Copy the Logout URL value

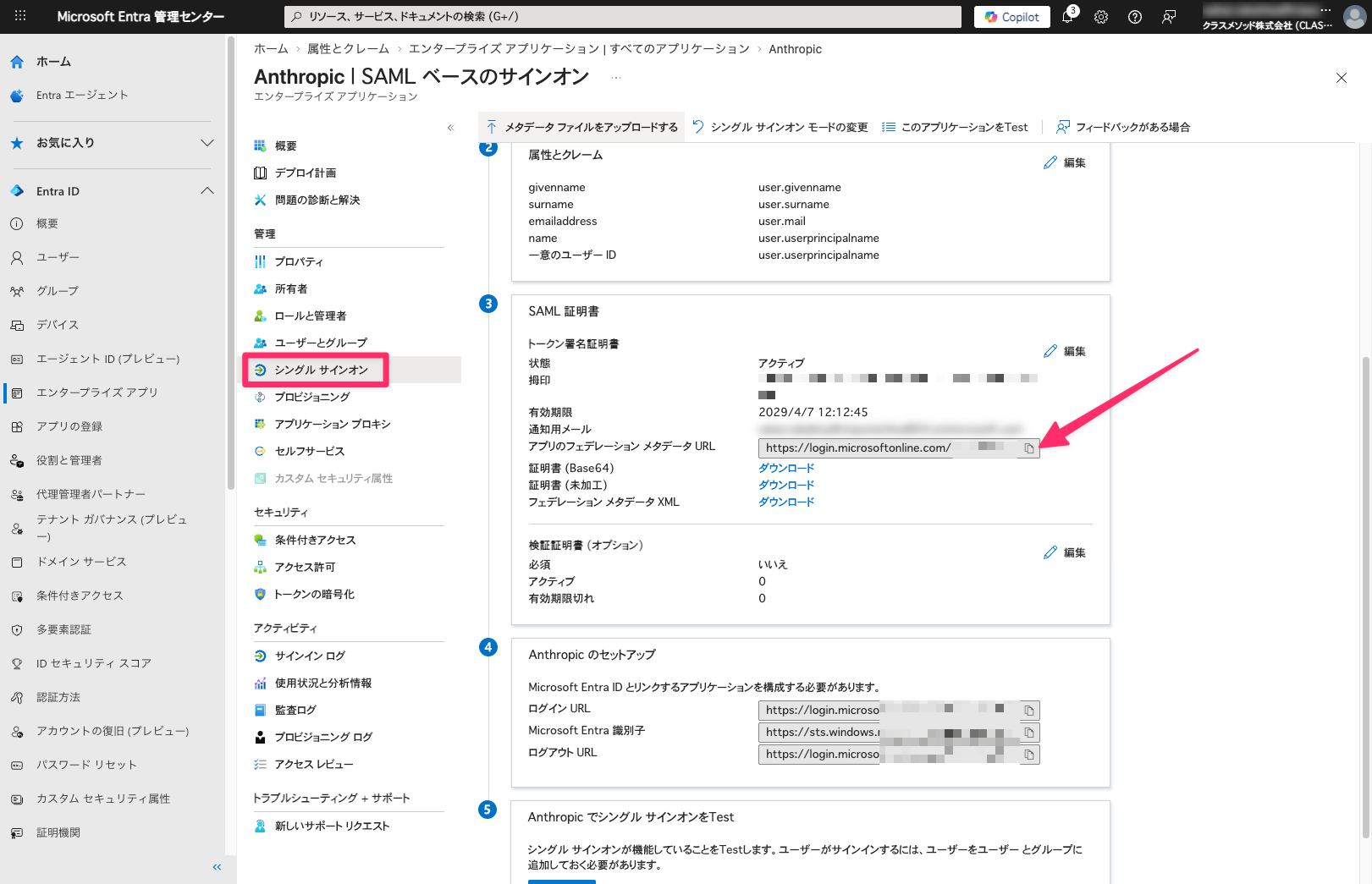coord(1028,755)
